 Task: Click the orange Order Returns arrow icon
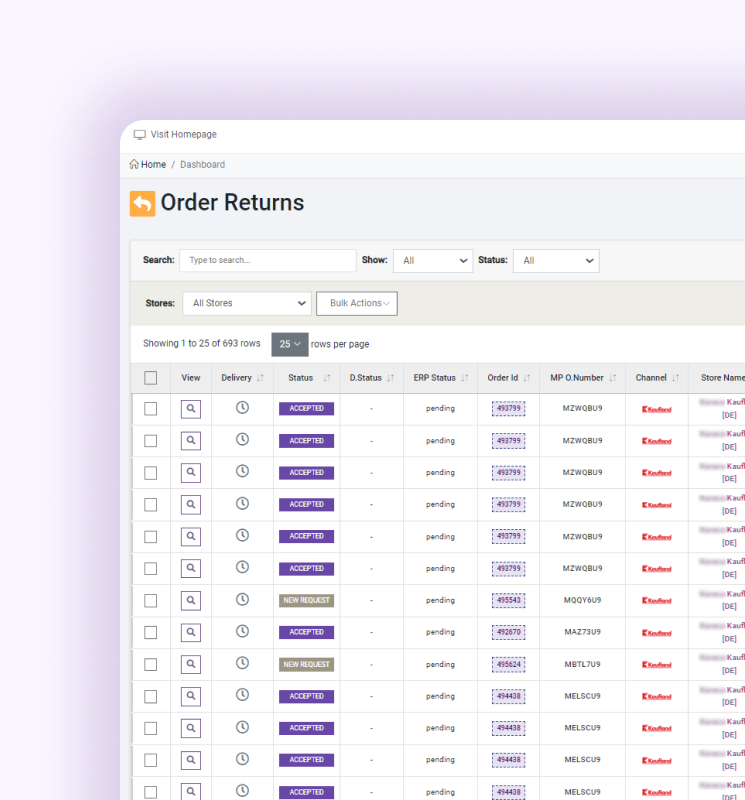pyautogui.click(x=143, y=203)
